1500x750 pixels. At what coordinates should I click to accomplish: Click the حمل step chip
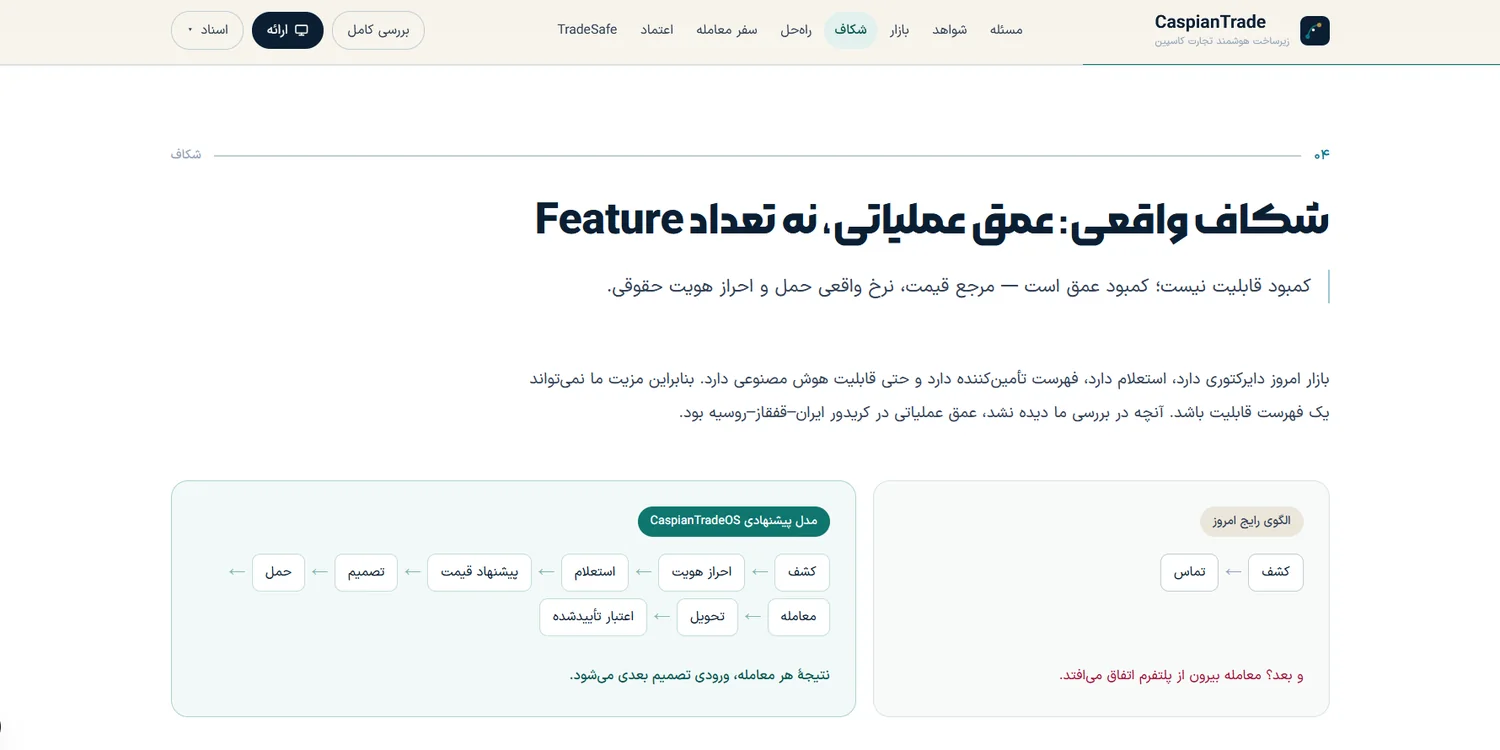278,572
